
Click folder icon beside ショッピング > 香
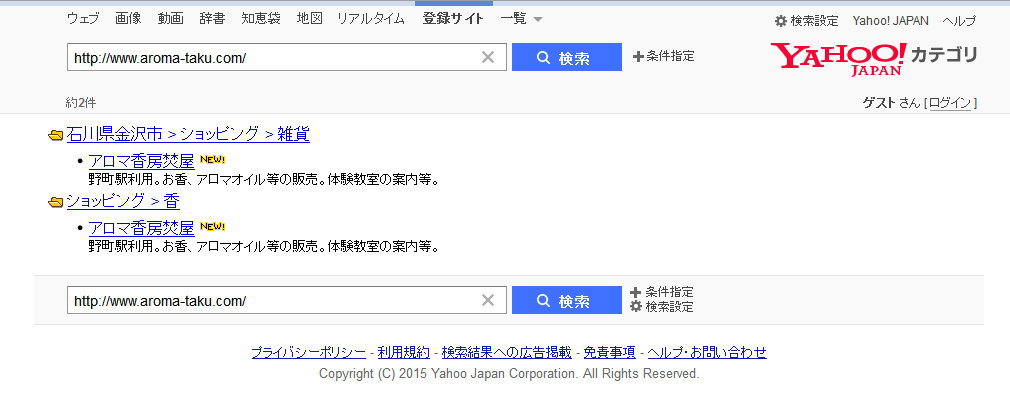pyautogui.click(x=56, y=202)
